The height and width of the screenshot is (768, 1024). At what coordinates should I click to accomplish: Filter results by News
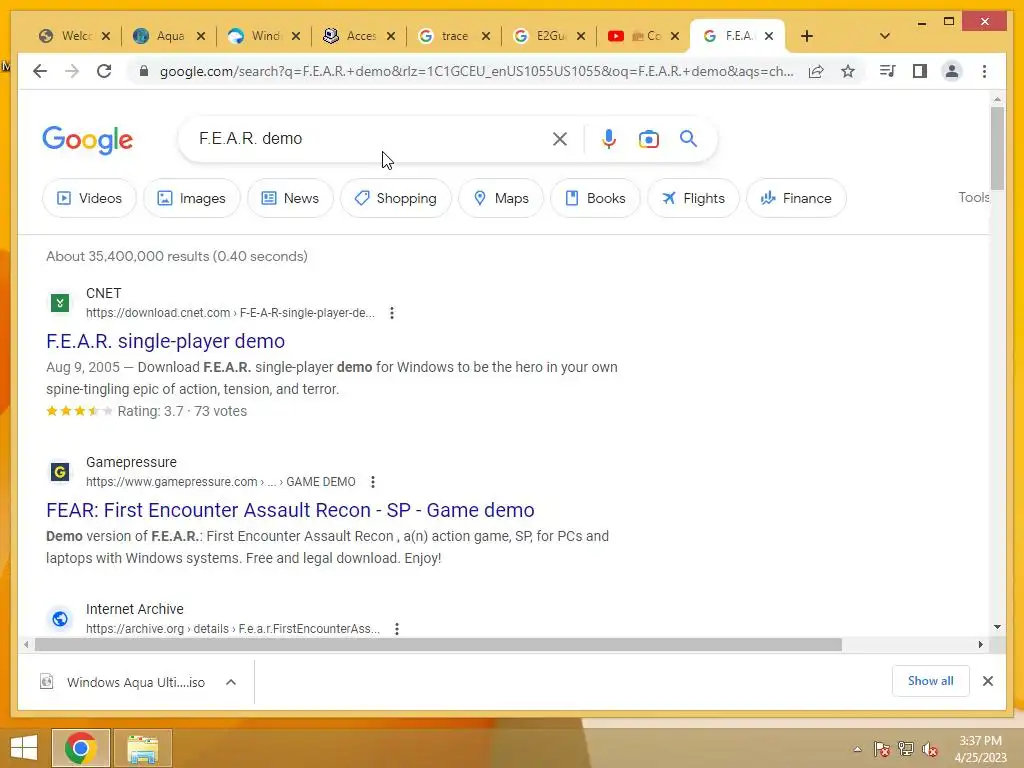290,198
